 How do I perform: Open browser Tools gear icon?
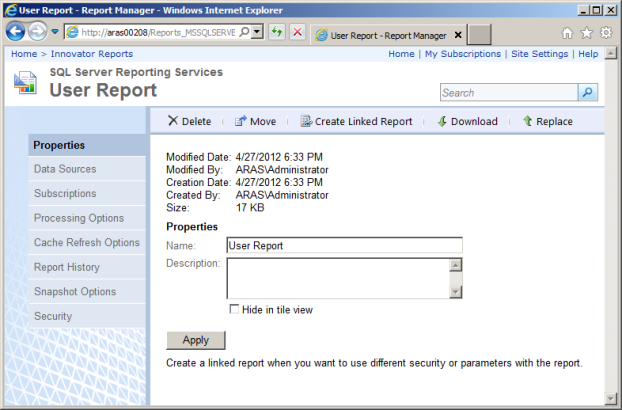click(606, 33)
